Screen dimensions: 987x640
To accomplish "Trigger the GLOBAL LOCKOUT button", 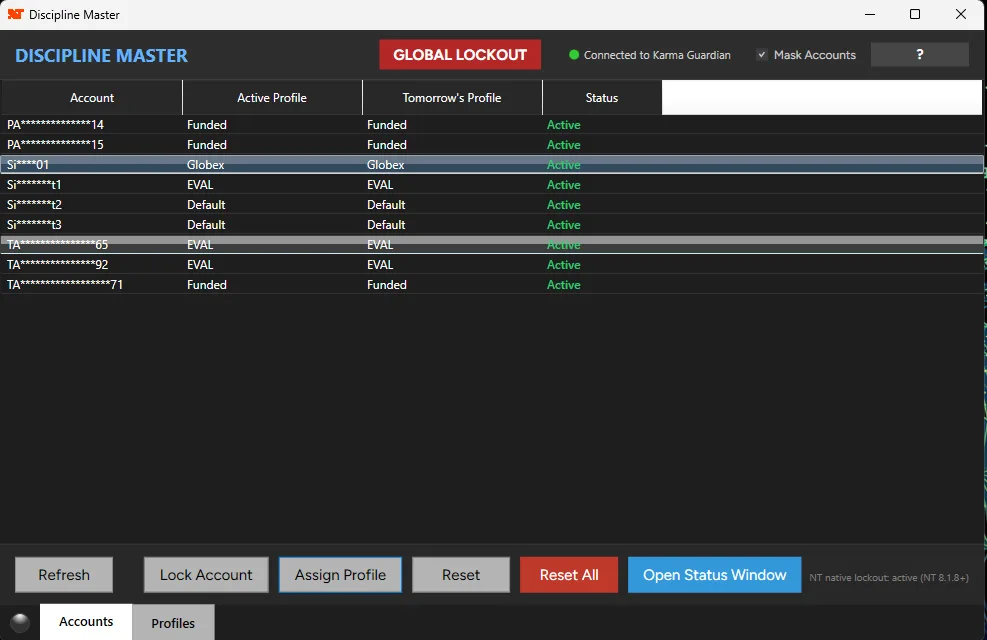I will [x=460, y=55].
